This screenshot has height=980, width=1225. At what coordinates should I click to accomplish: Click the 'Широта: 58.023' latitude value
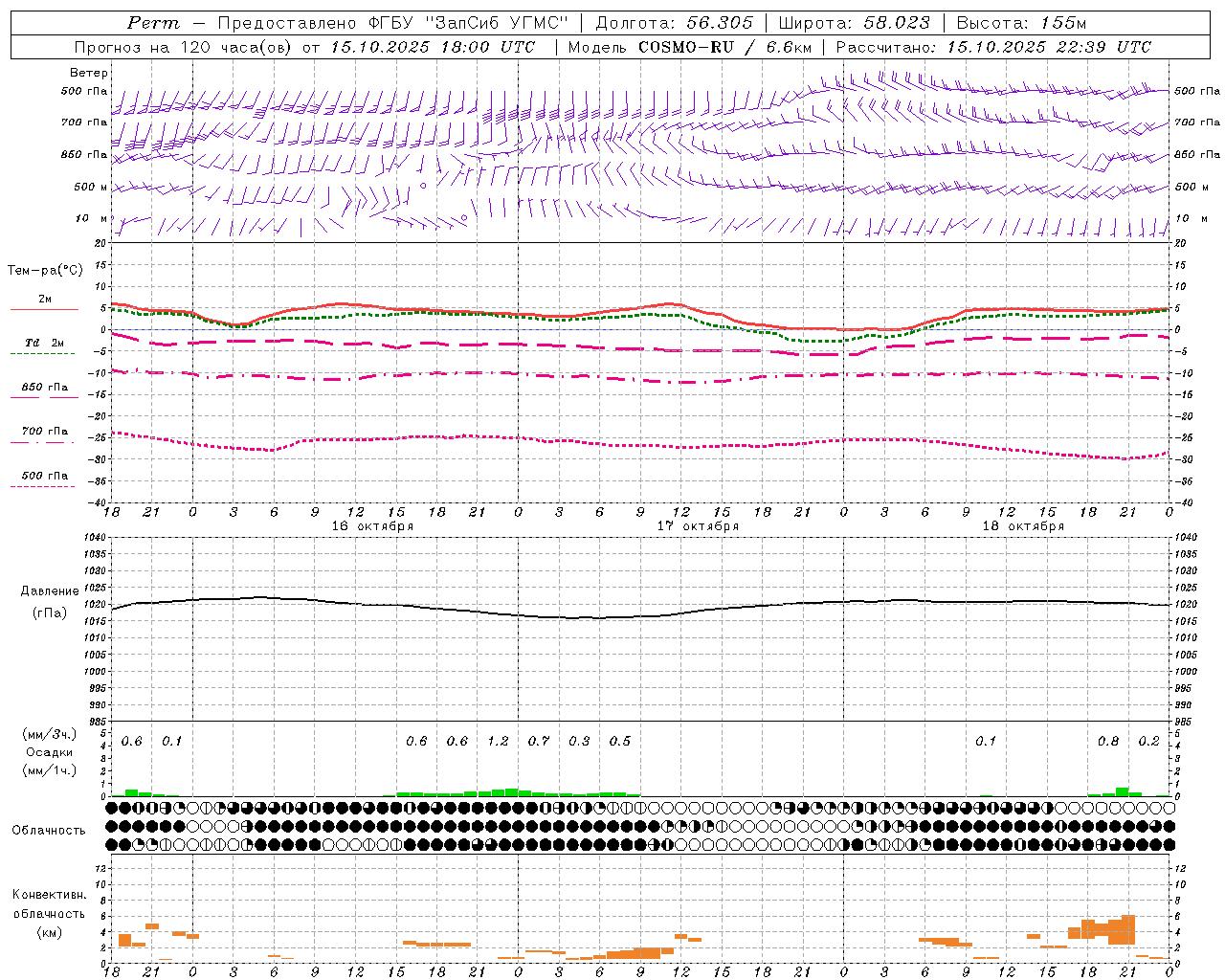point(854,23)
